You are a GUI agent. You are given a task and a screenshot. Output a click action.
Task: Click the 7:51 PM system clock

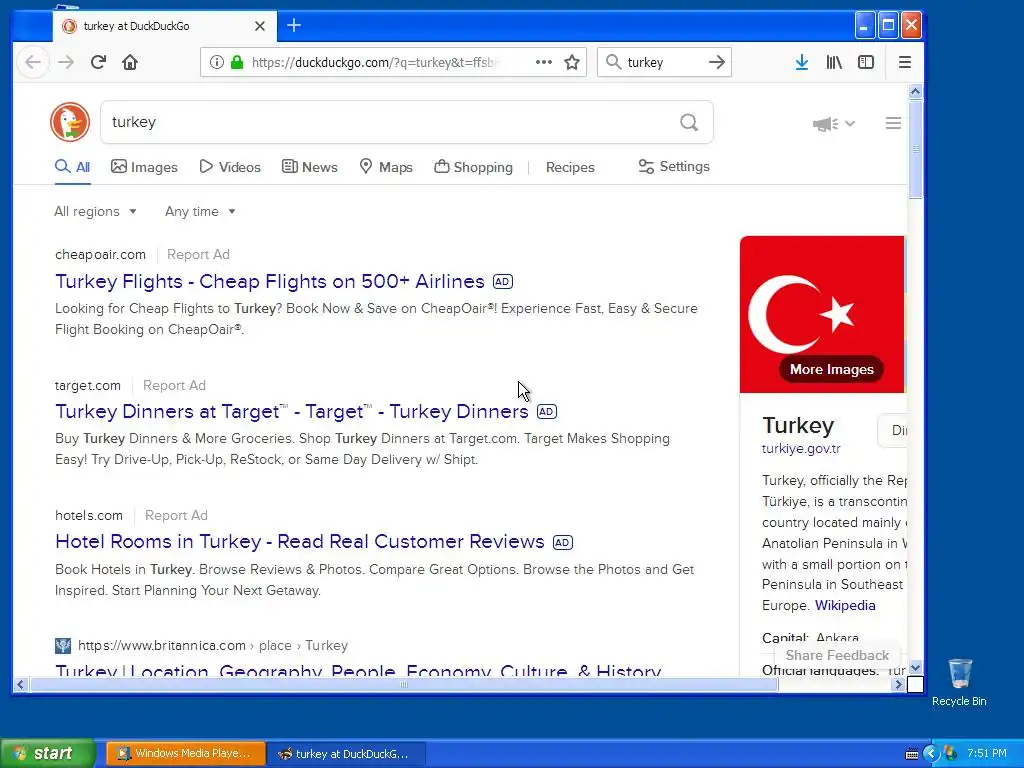coord(987,754)
